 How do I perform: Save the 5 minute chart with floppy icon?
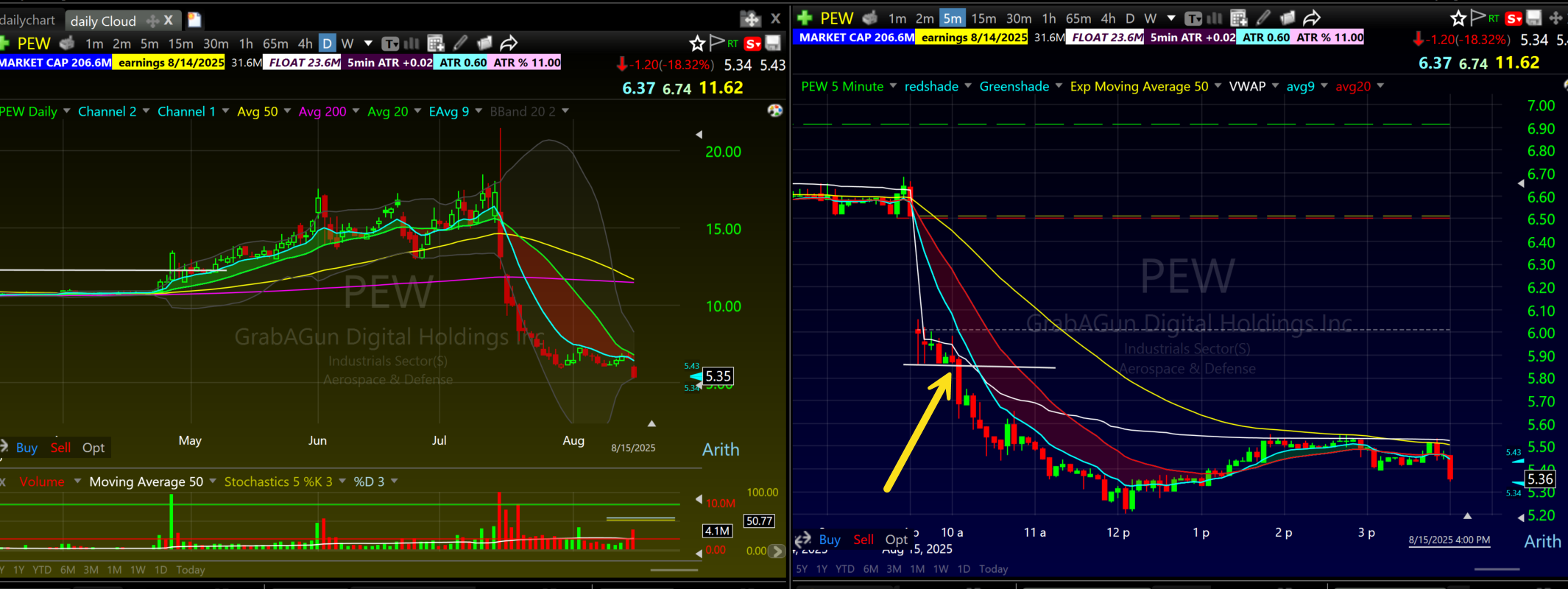[1534, 18]
